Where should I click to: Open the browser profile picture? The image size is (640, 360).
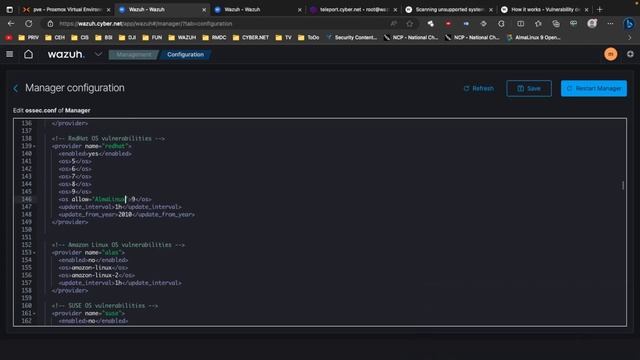(x=592, y=24)
